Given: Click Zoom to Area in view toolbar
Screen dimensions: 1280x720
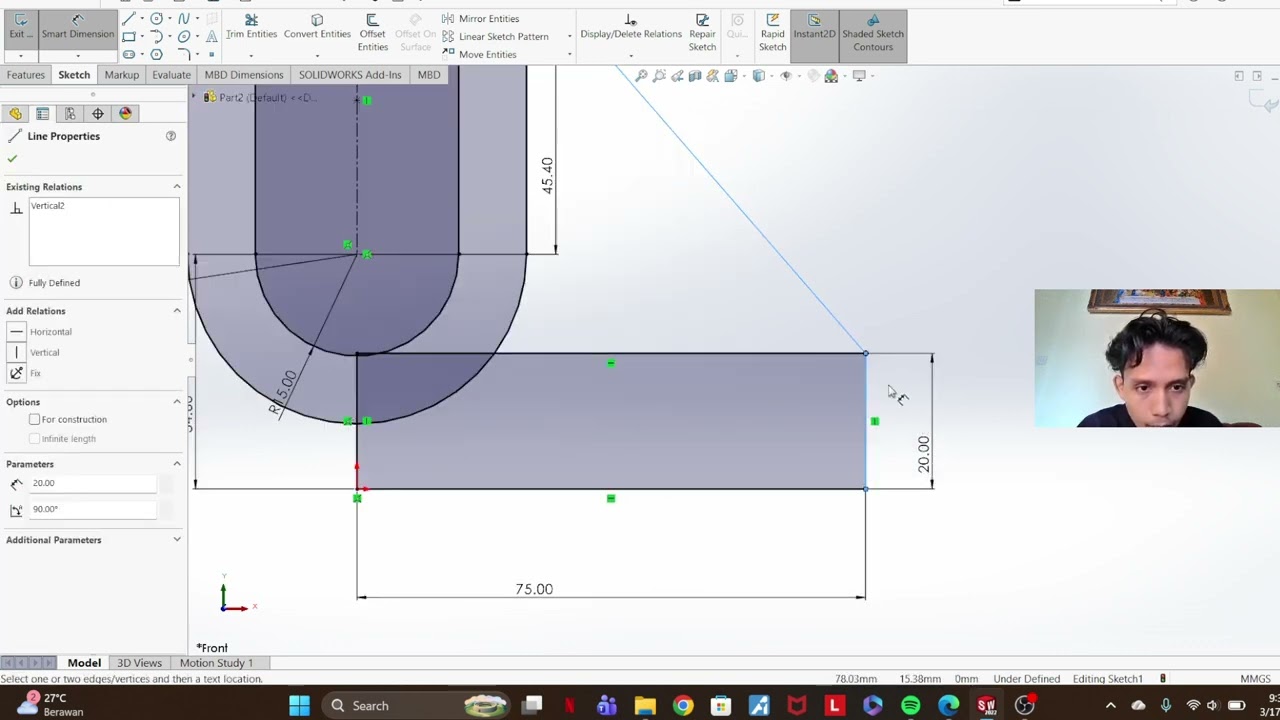Looking at the screenshot, I should (x=659, y=76).
